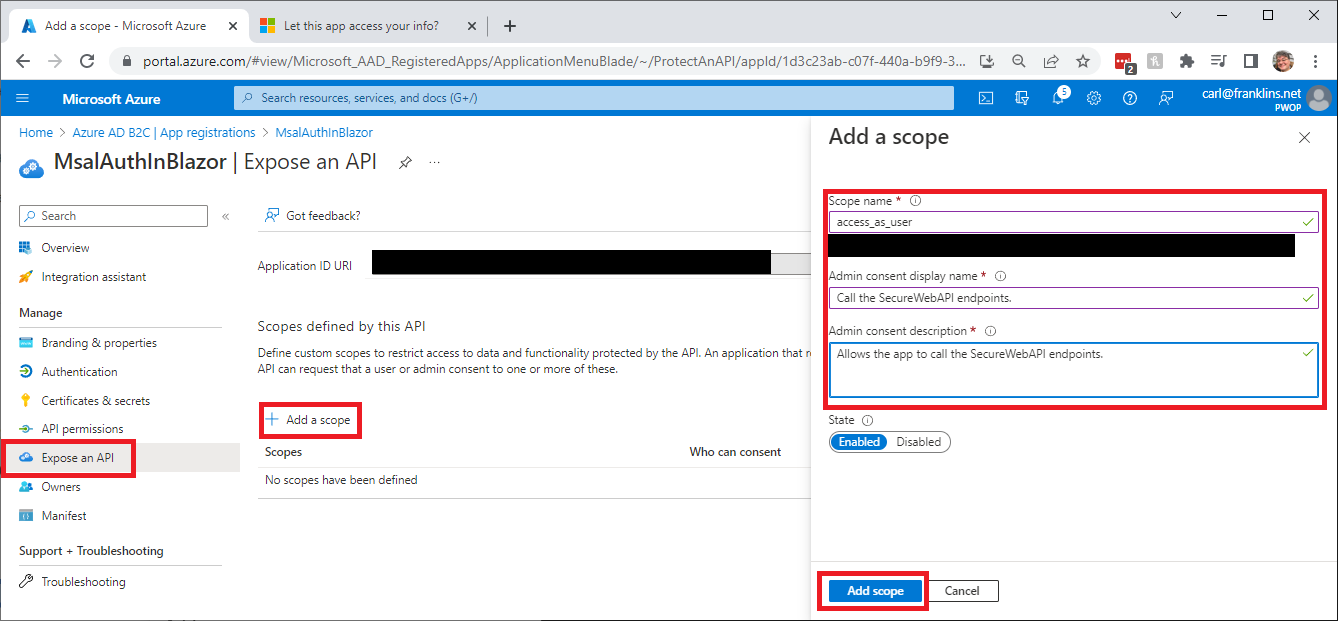The width and height of the screenshot is (1338, 621).
Task: Close the Add a scope panel
Action: click(1304, 138)
